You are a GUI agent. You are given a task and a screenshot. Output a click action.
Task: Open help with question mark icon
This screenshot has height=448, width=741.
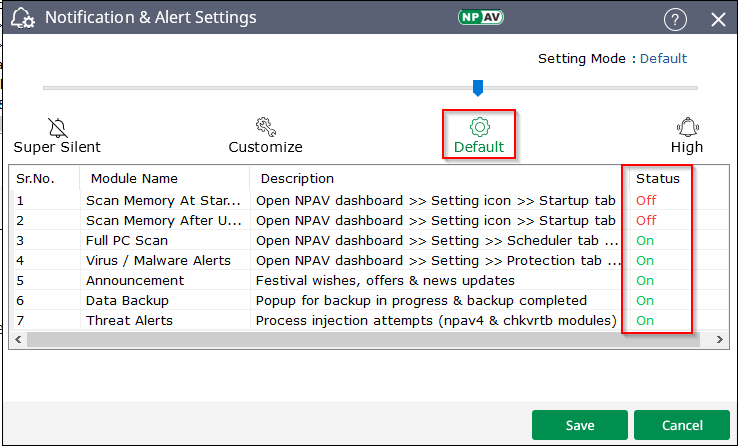pyautogui.click(x=676, y=19)
